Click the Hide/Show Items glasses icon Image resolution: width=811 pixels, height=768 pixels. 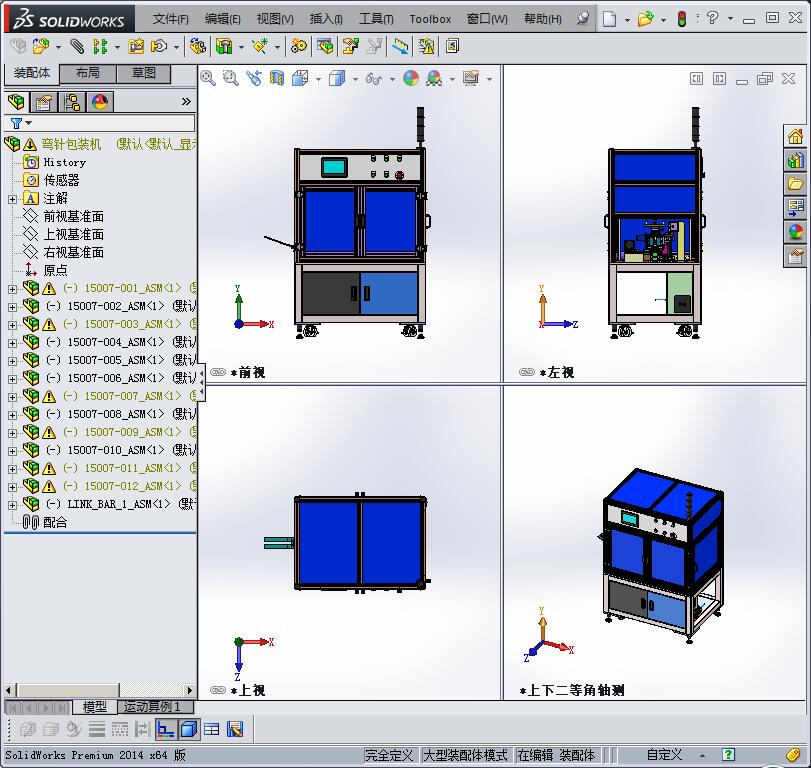(x=373, y=79)
